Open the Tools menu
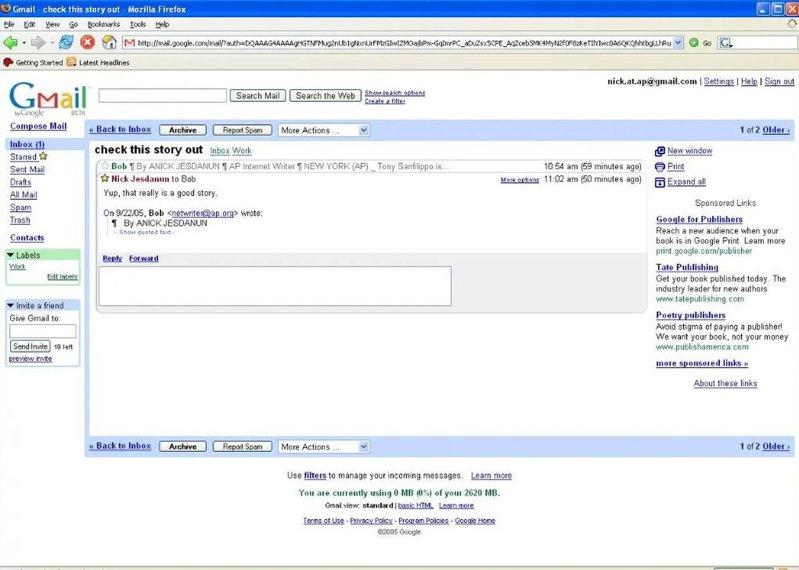 138,23
